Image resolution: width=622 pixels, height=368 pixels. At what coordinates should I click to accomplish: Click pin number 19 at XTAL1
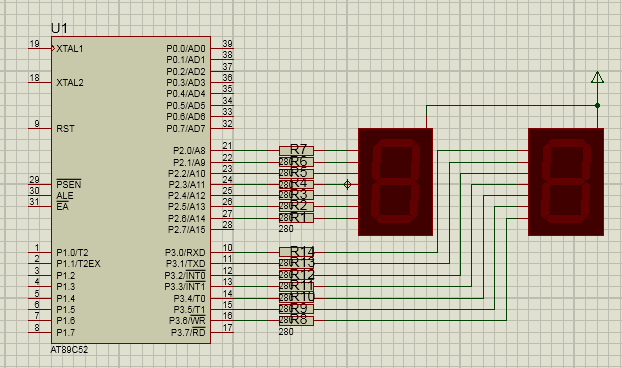35,44
